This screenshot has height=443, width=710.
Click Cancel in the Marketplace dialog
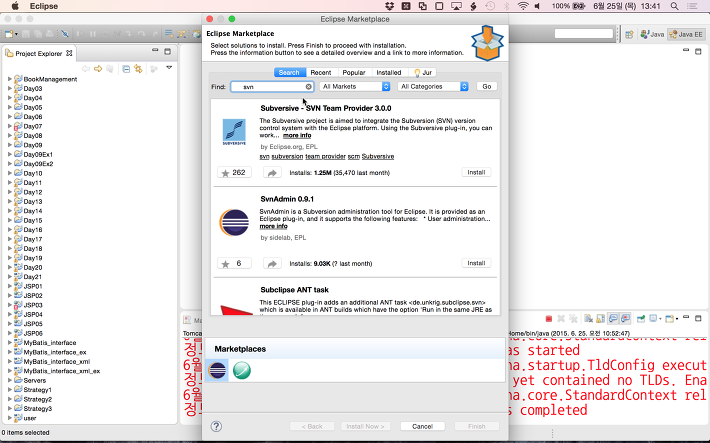coord(422,426)
